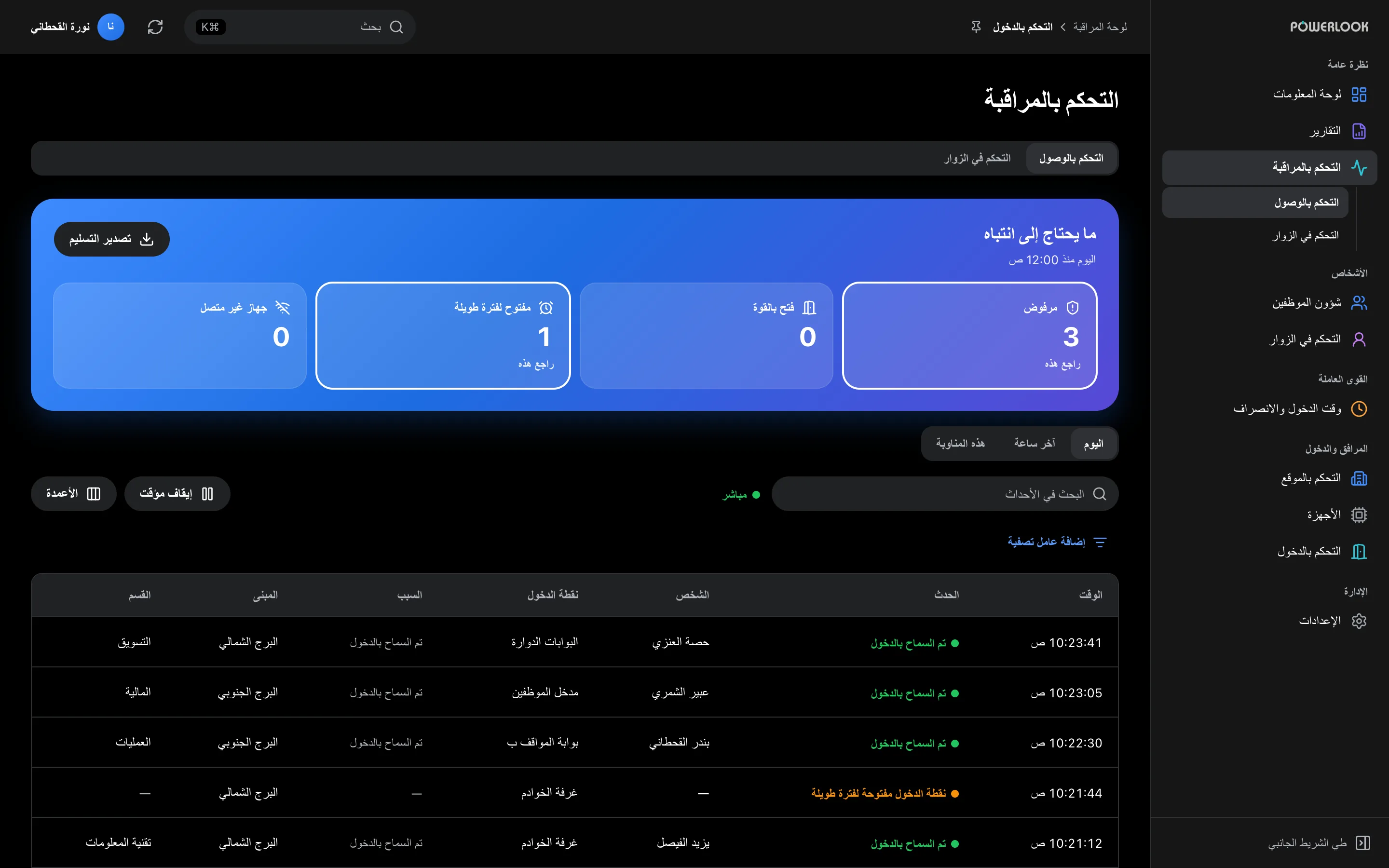This screenshot has width=1389, height=868.
Task: Pause live feed with إيقاف مؤقت
Action: (177, 494)
